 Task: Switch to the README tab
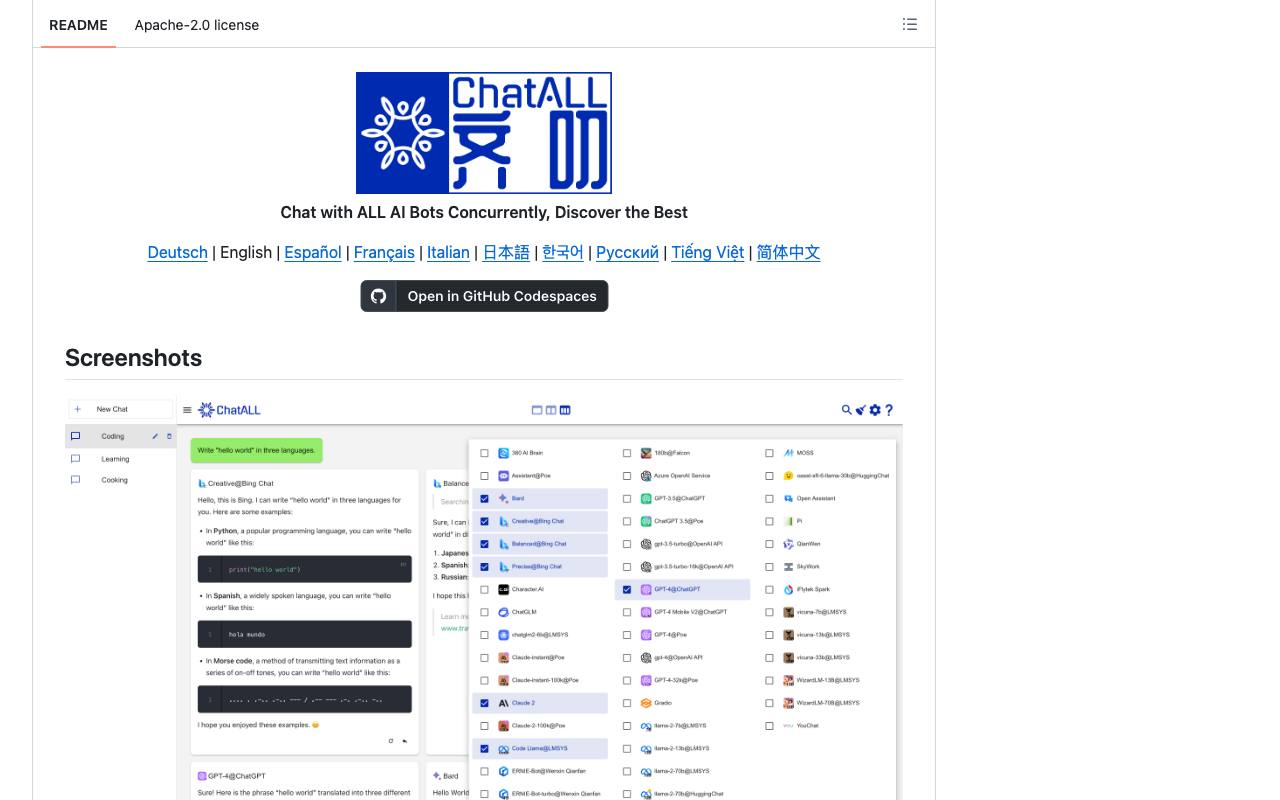click(78, 25)
